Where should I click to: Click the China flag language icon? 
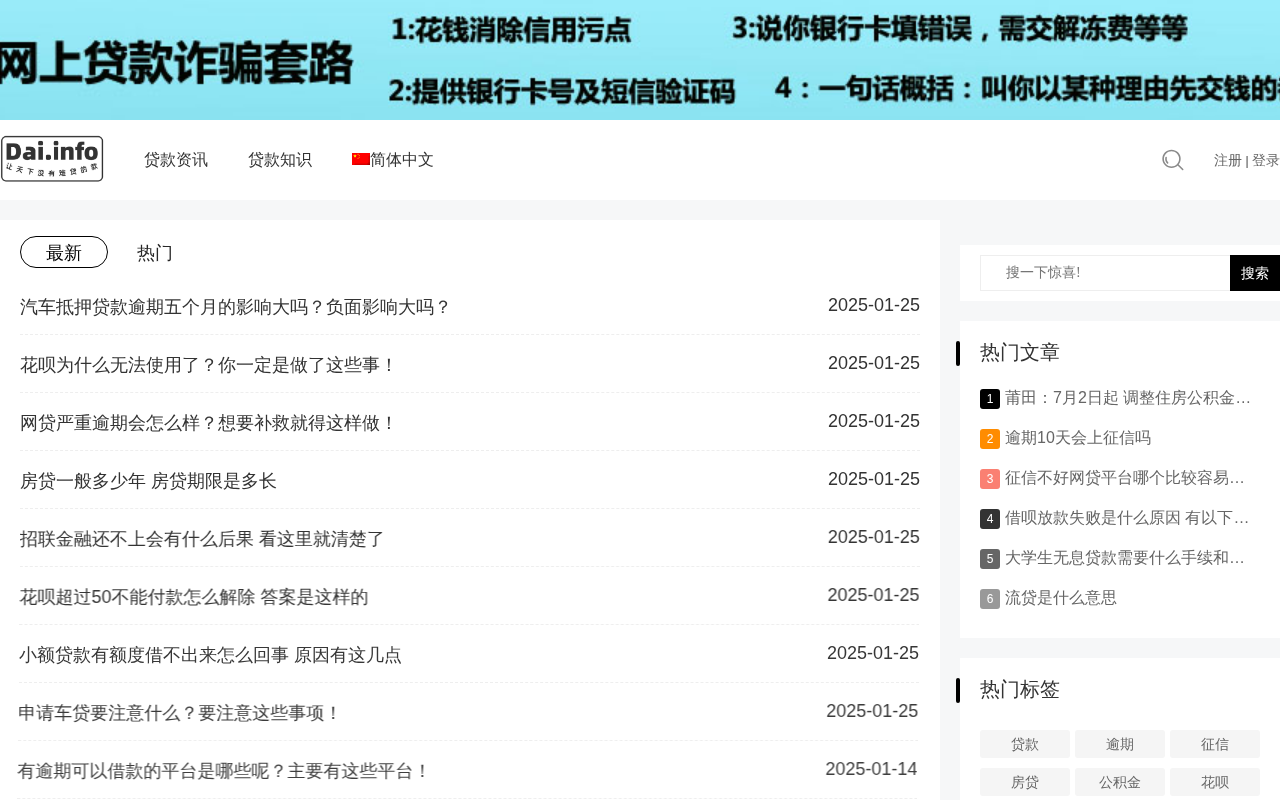click(360, 159)
